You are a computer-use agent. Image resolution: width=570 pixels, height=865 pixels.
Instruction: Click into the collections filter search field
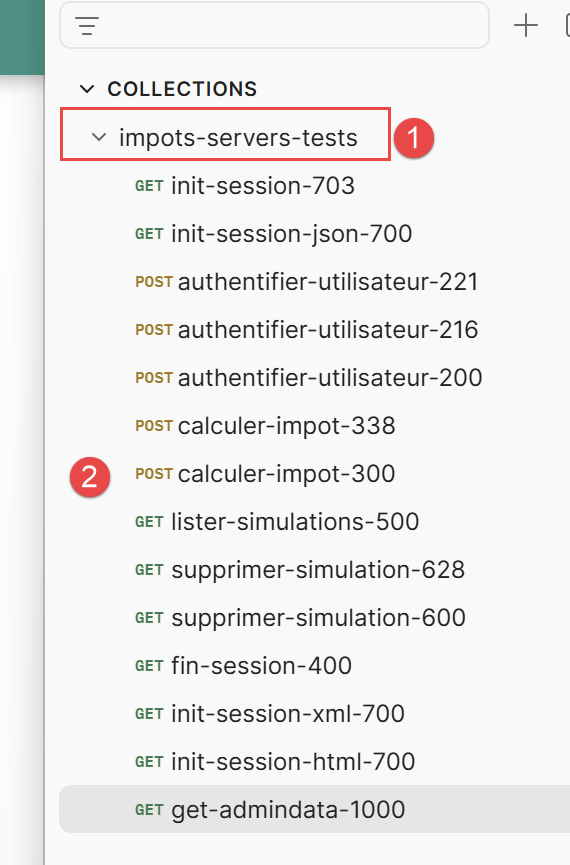point(292,26)
